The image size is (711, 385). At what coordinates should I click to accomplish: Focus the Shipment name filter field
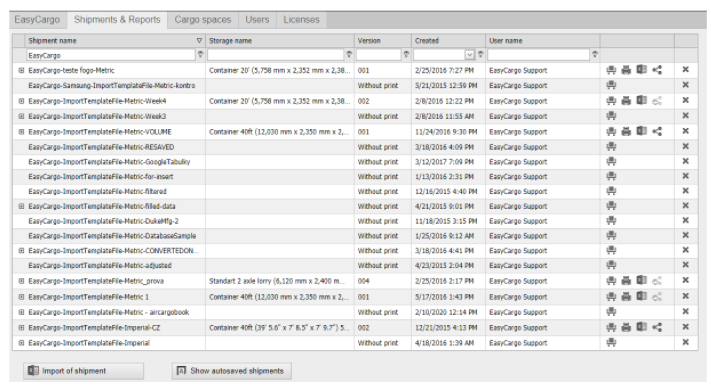click(x=111, y=55)
